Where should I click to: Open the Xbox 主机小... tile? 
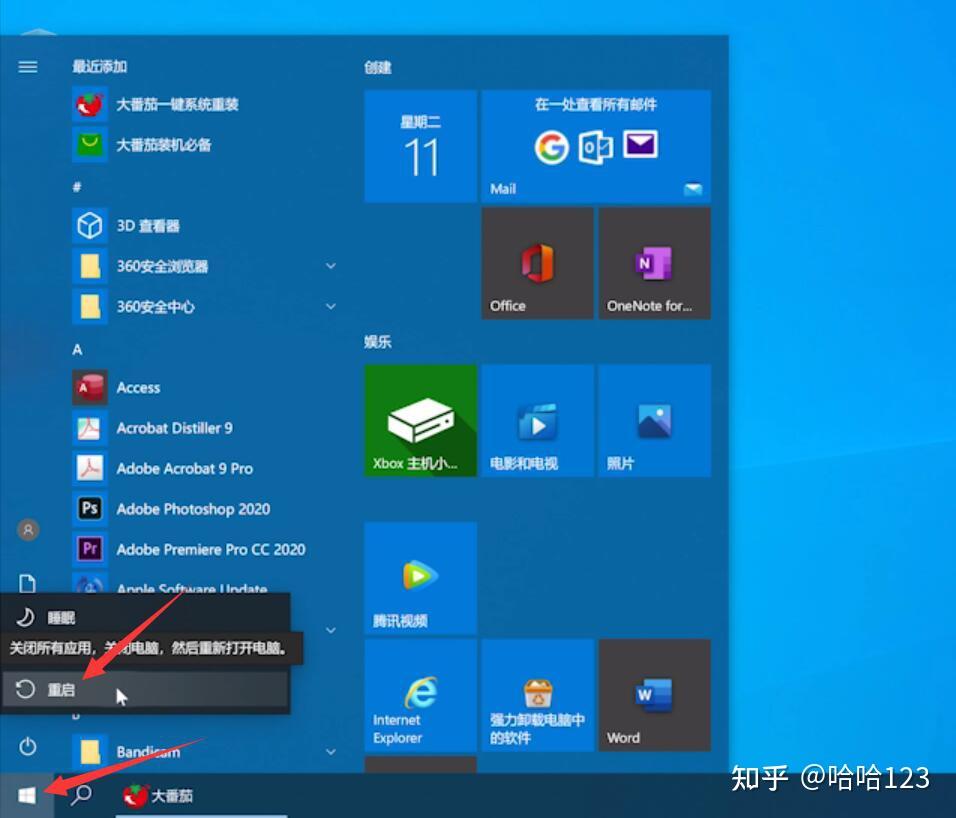click(x=421, y=421)
